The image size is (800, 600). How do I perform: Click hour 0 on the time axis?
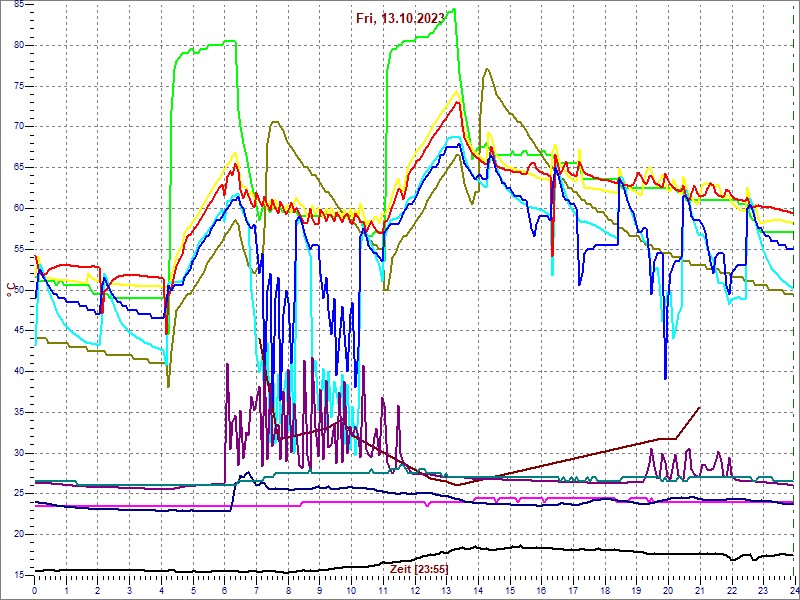tap(34, 590)
